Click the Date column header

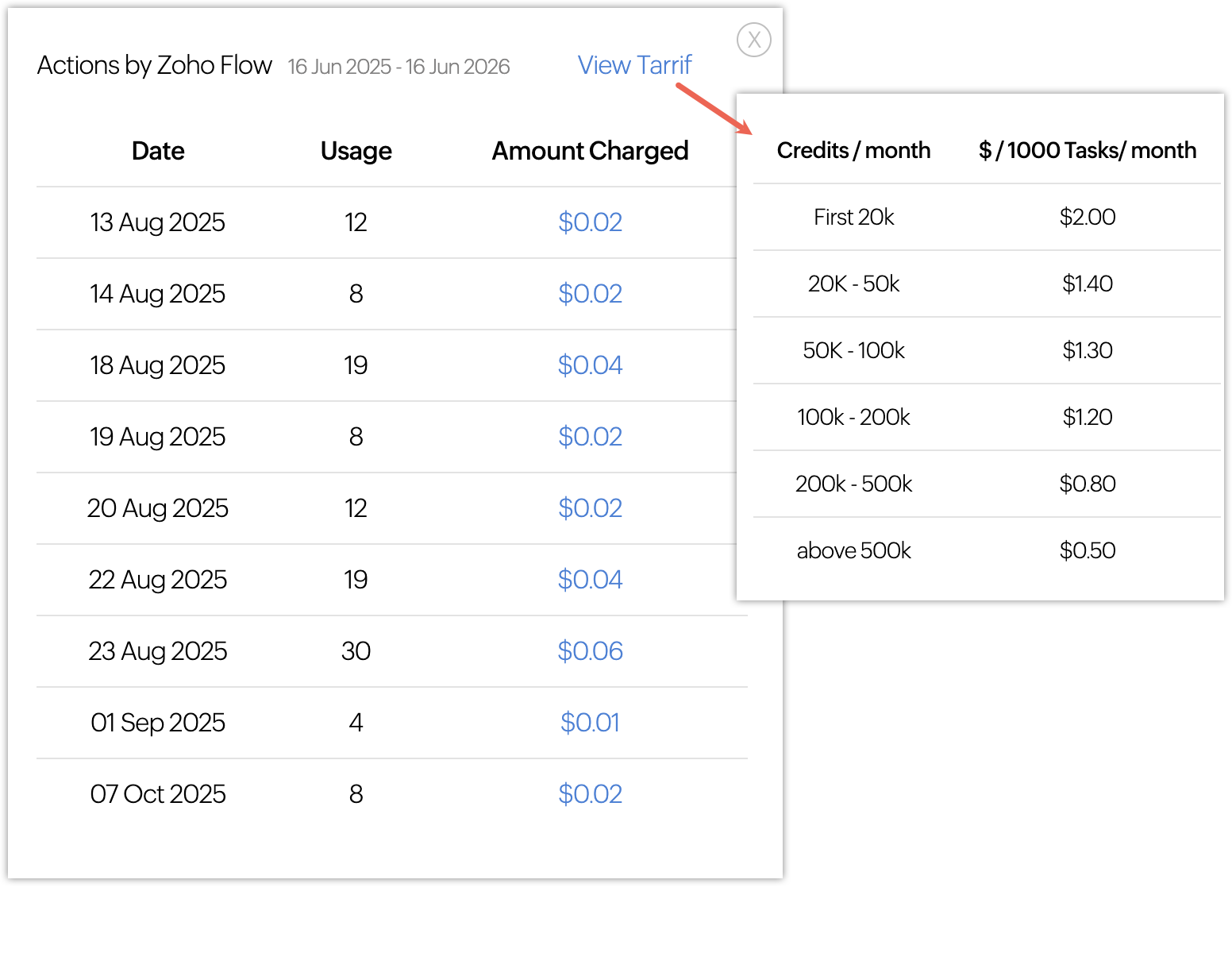pos(158,151)
